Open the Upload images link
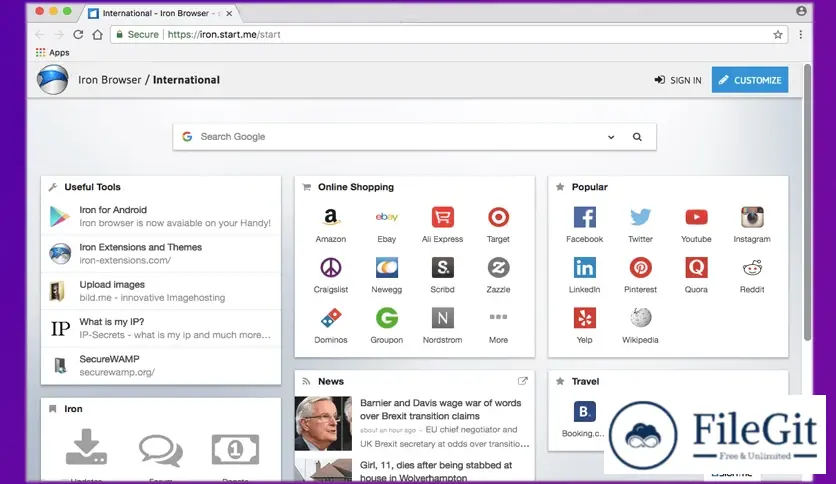The image size is (836, 484). pos(161,291)
